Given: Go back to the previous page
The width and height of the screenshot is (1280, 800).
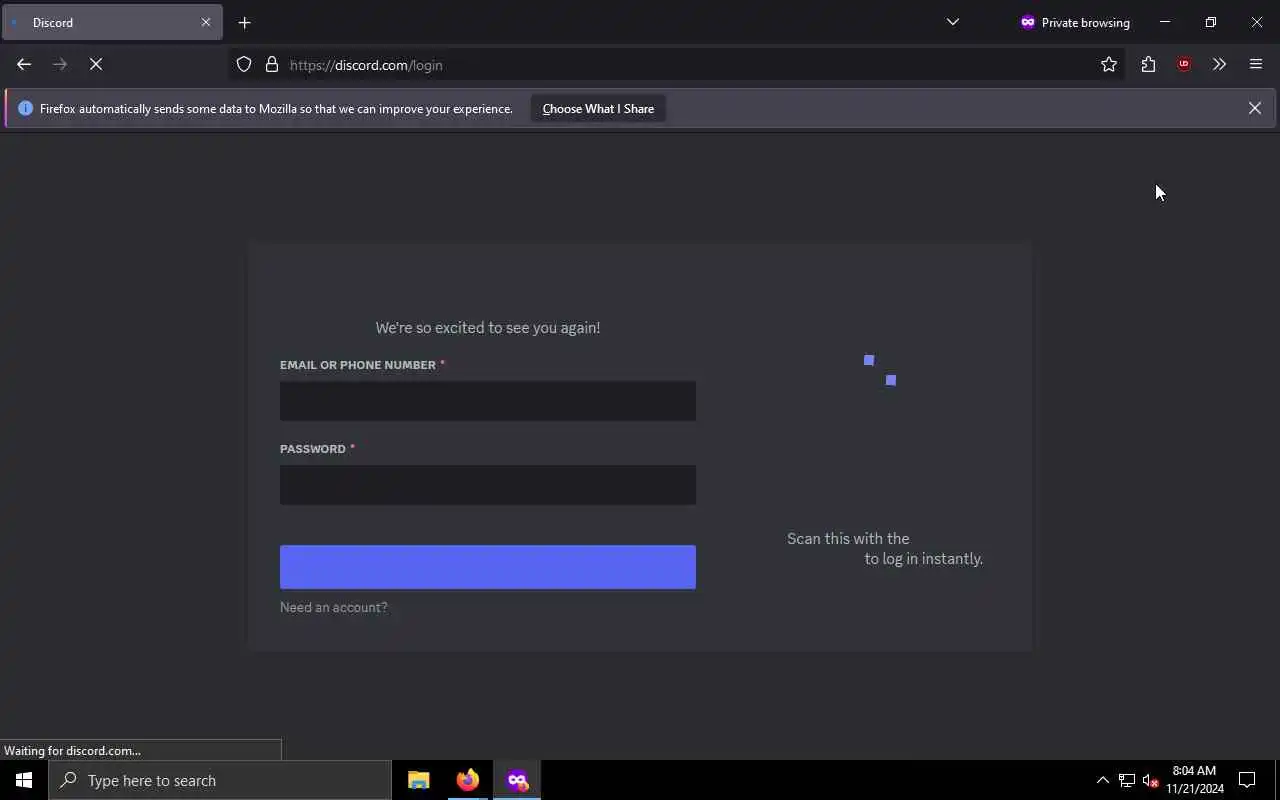Looking at the screenshot, I should (24, 64).
